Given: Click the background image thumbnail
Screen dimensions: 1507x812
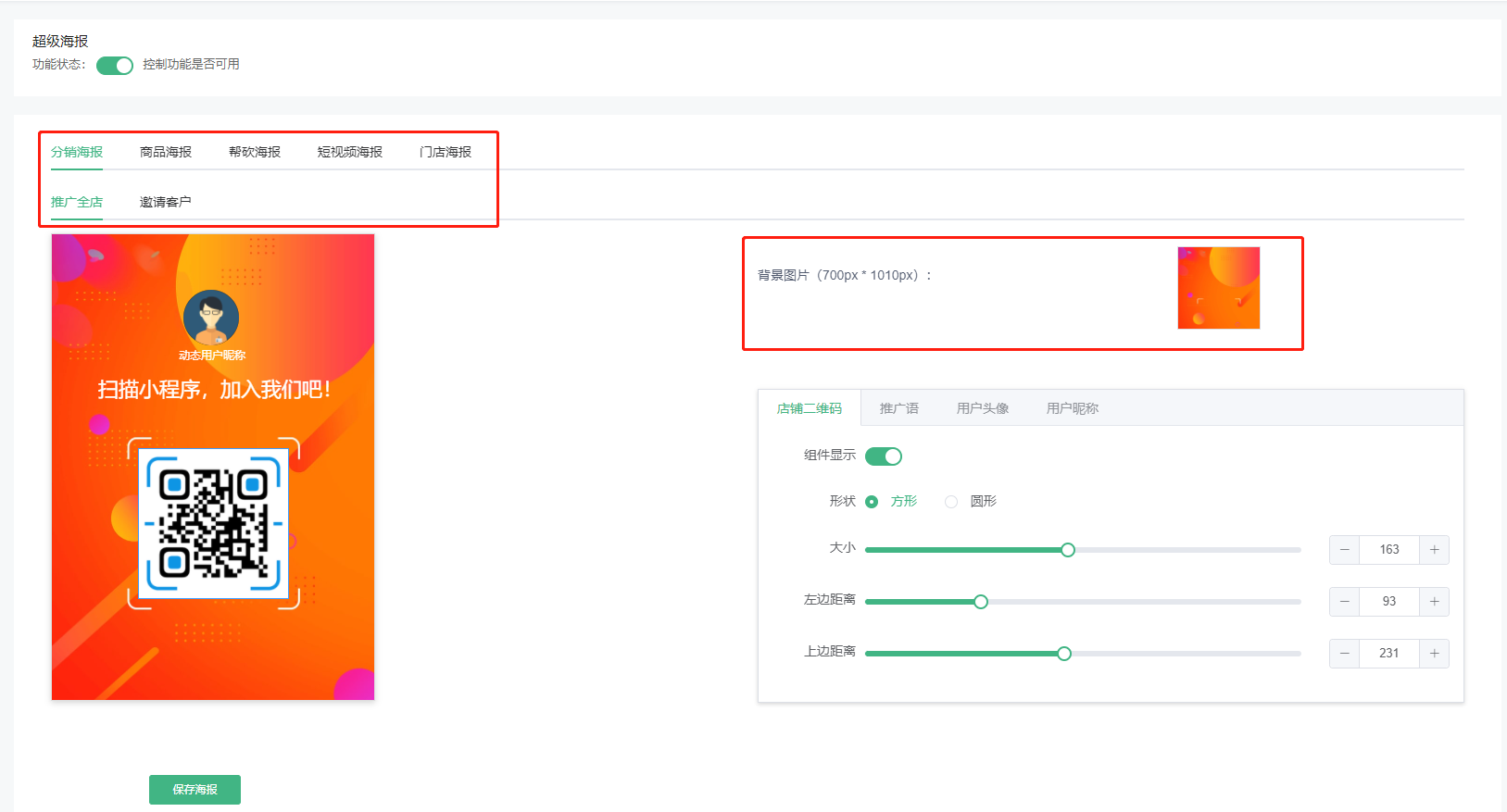Looking at the screenshot, I should 1219,288.
